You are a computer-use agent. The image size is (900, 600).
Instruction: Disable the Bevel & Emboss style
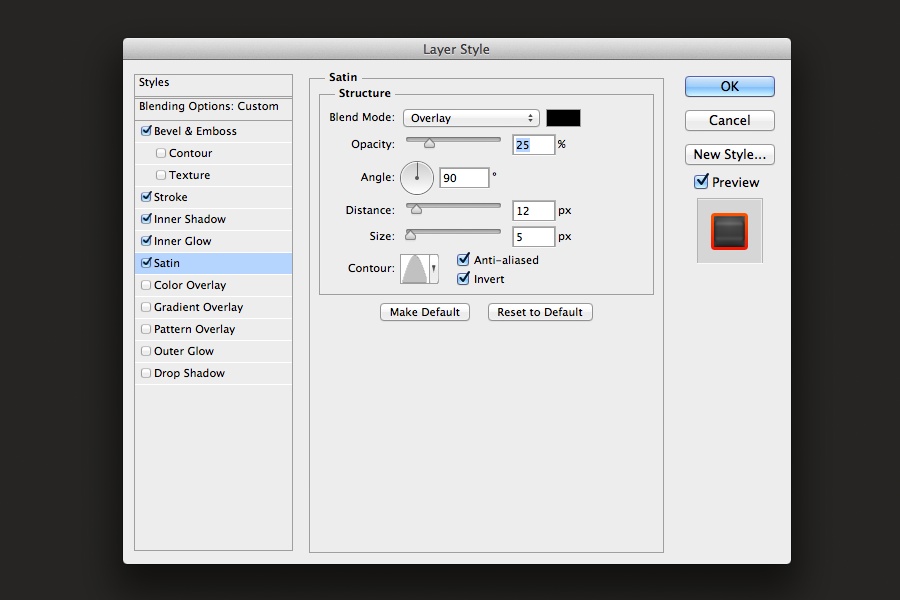pyautogui.click(x=146, y=131)
